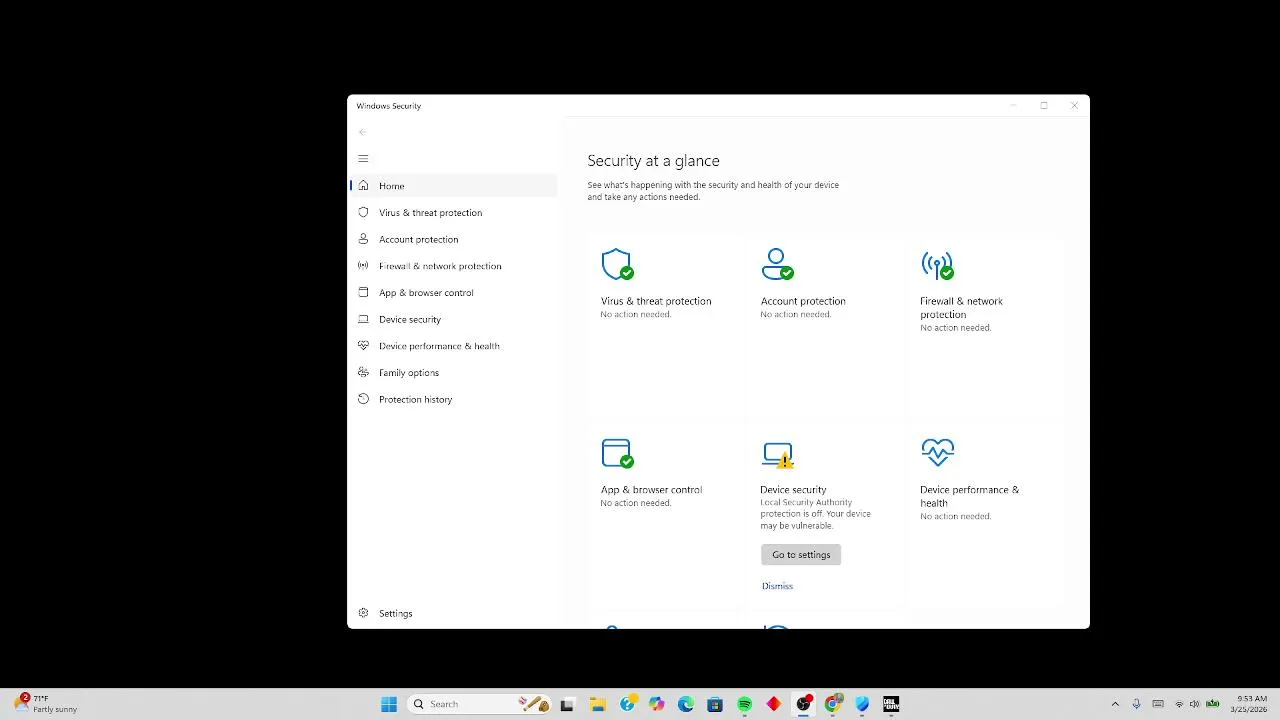This screenshot has height=720, width=1280.
Task: Open the Settings label at sidebar bottom
Action: pos(395,614)
